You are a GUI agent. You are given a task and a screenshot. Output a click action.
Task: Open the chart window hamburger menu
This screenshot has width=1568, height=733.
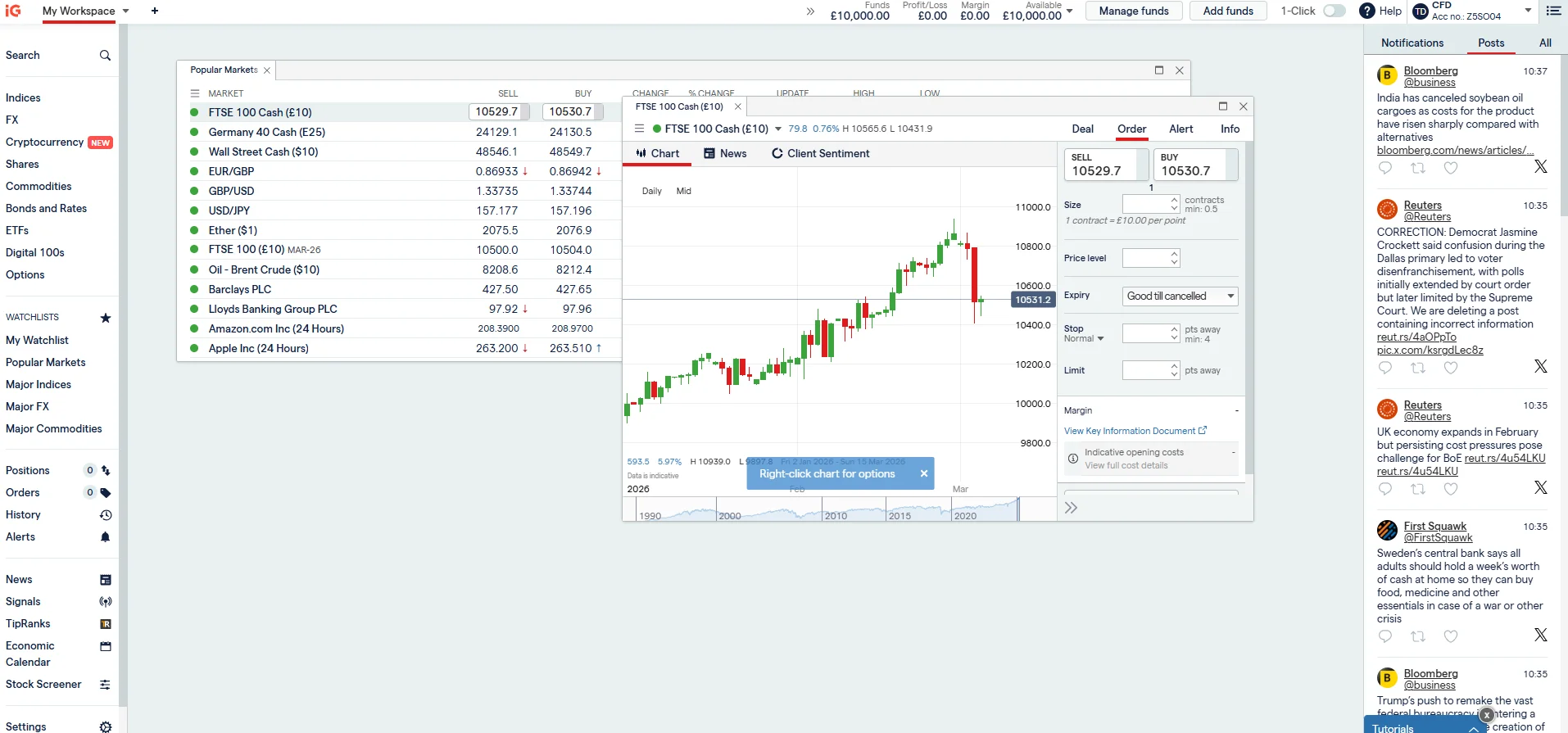(x=640, y=129)
